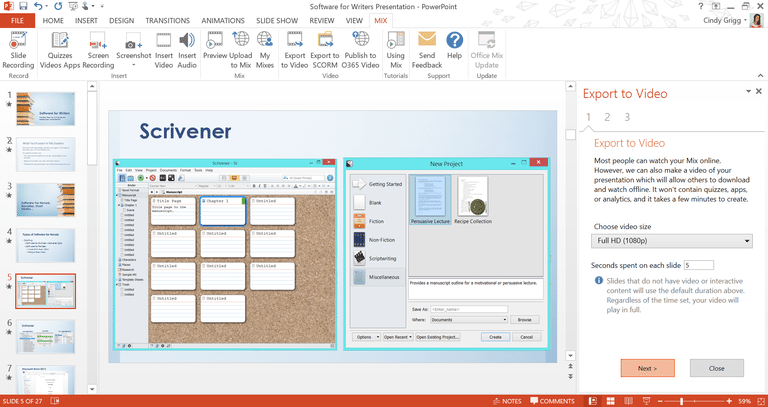Image resolution: width=768 pixels, height=407 pixels.
Task: Open My Mixes
Action: coord(265,51)
